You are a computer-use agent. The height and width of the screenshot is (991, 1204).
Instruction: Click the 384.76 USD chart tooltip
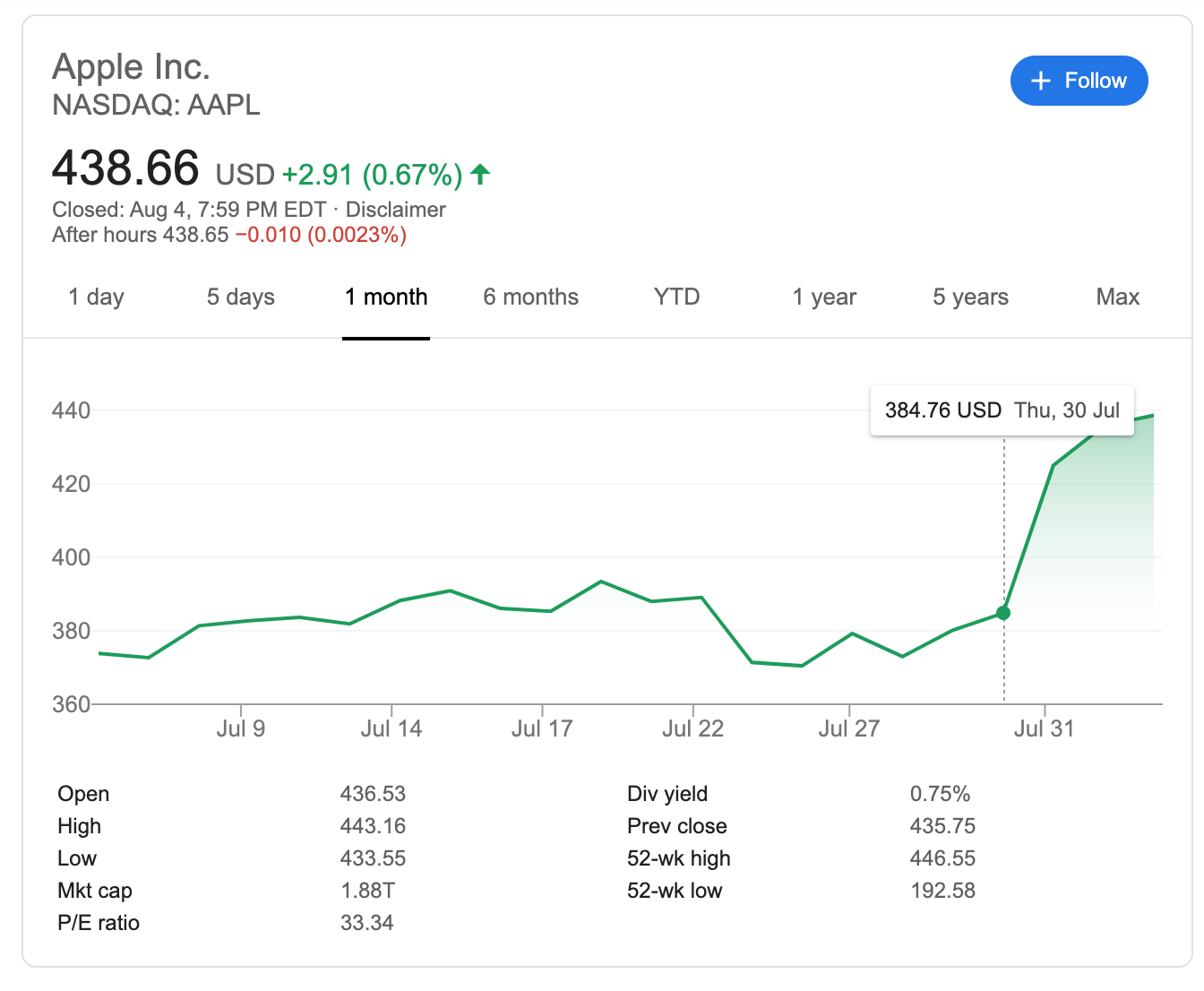point(1002,410)
